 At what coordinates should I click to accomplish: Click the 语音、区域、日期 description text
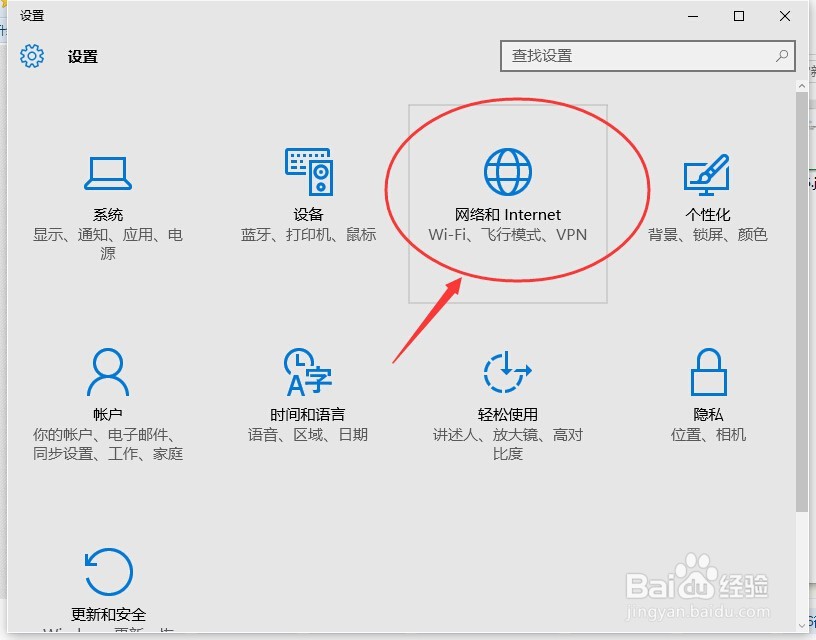pos(308,436)
